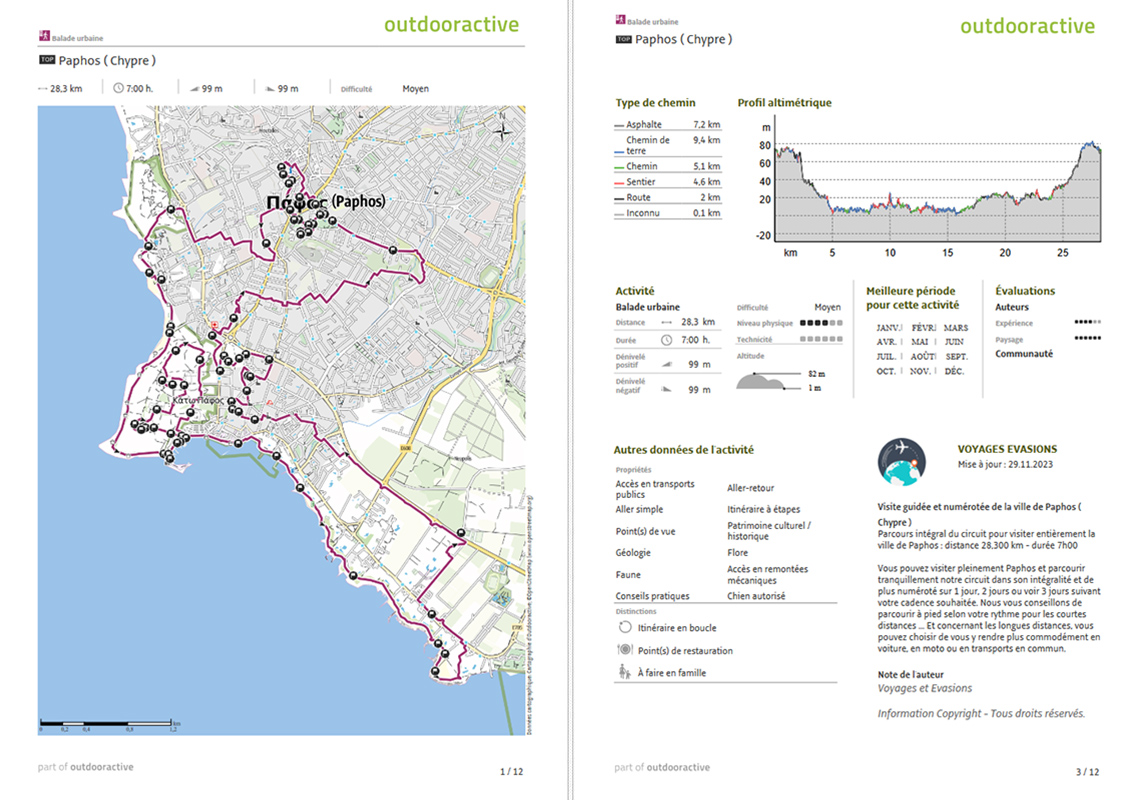Click the outdooractive logo on page 1 header
This screenshot has width=1140, height=800.
pos(451,25)
